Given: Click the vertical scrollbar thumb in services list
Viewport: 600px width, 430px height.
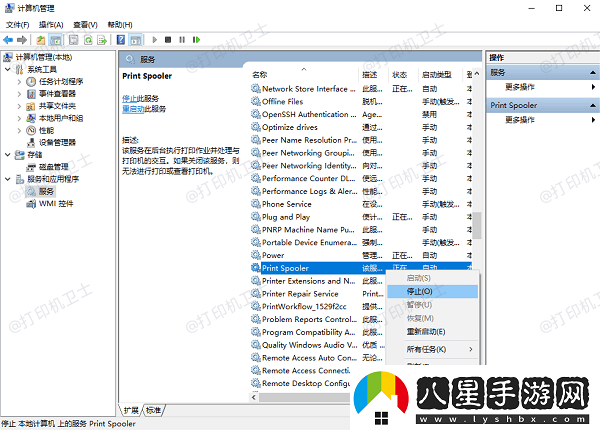Looking at the screenshot, I should [x=477, y=226].
